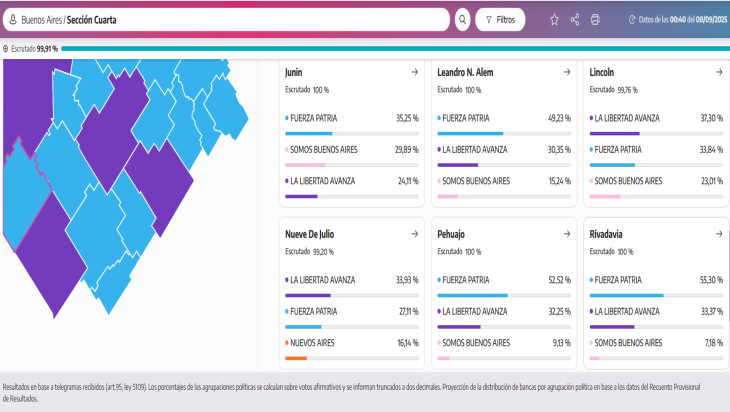
Task: Open Leandro N. Alem details arrow
Action: coord(567,72)
